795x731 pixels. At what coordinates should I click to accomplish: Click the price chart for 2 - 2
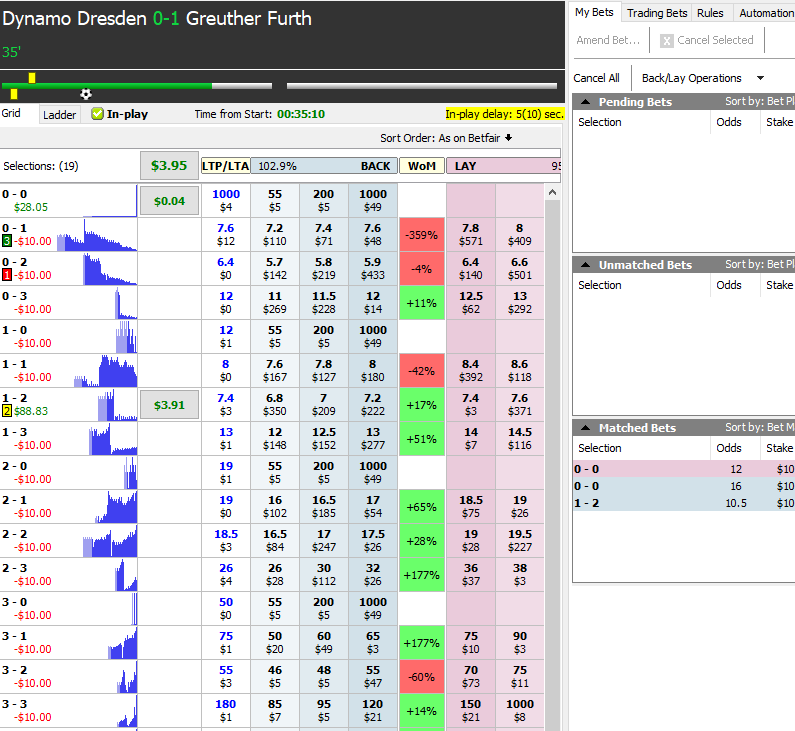[x=110, y=541]
